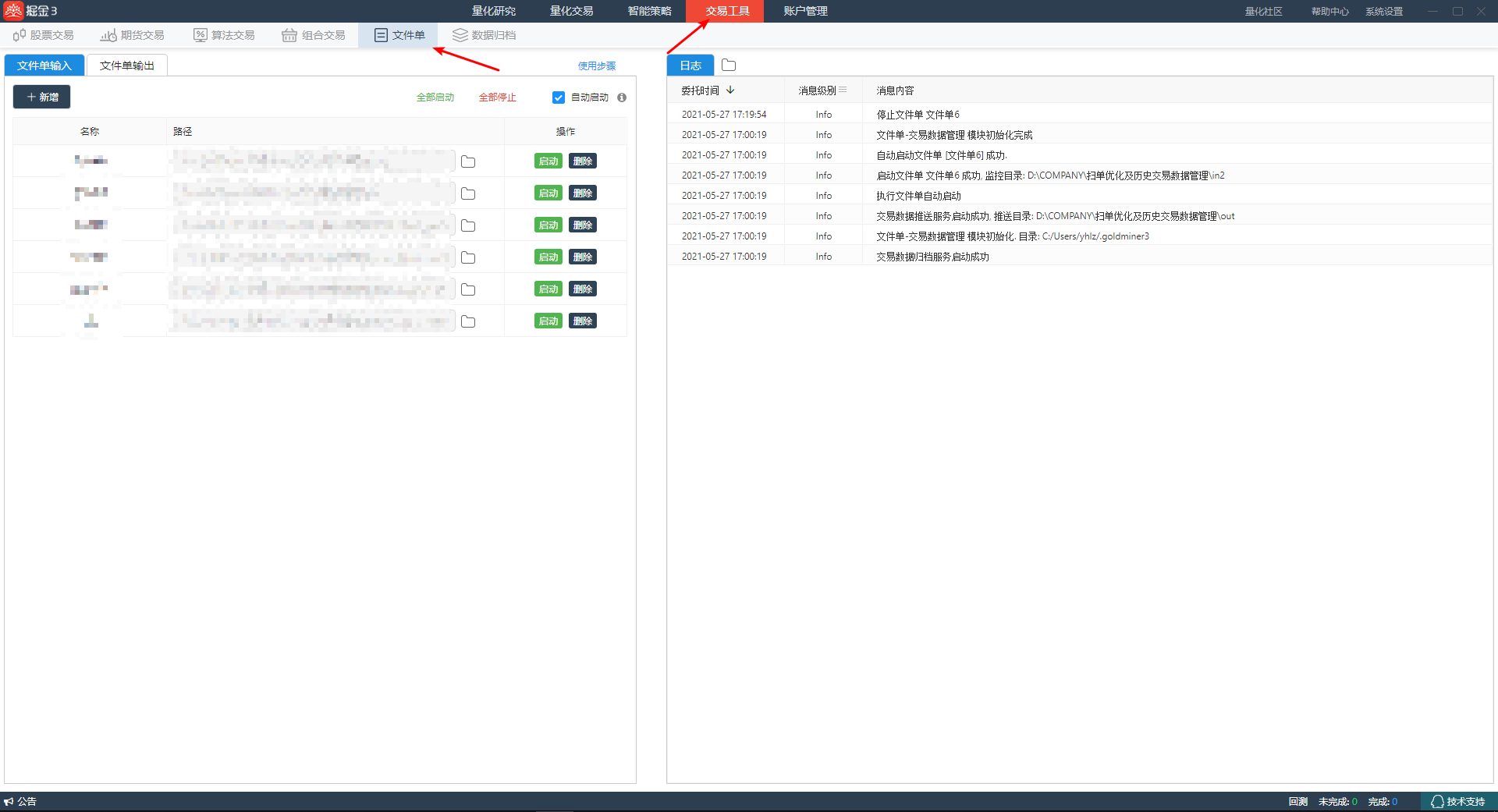Browse folder for fourth file order row

(468, 257)
